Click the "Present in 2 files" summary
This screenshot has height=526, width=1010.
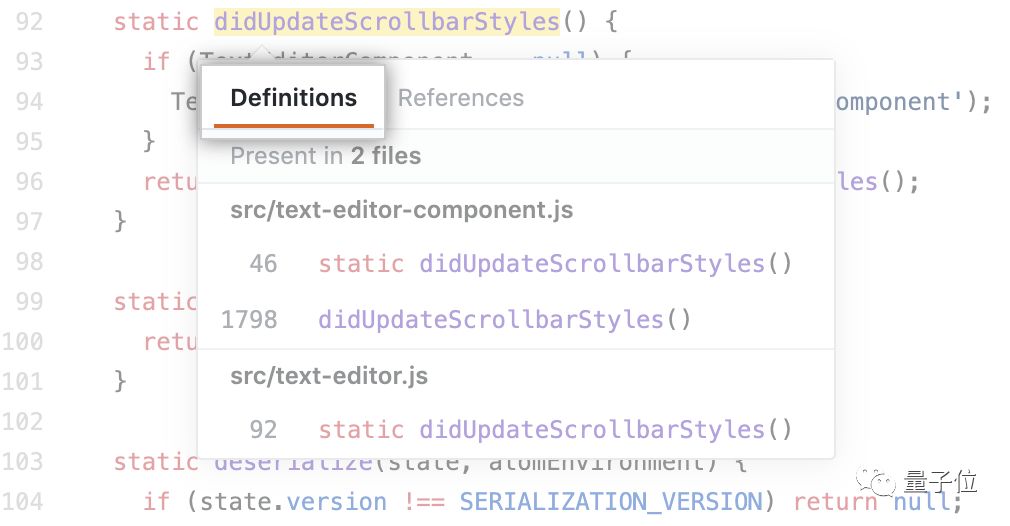pyautogui.click(x=325, y=156)
